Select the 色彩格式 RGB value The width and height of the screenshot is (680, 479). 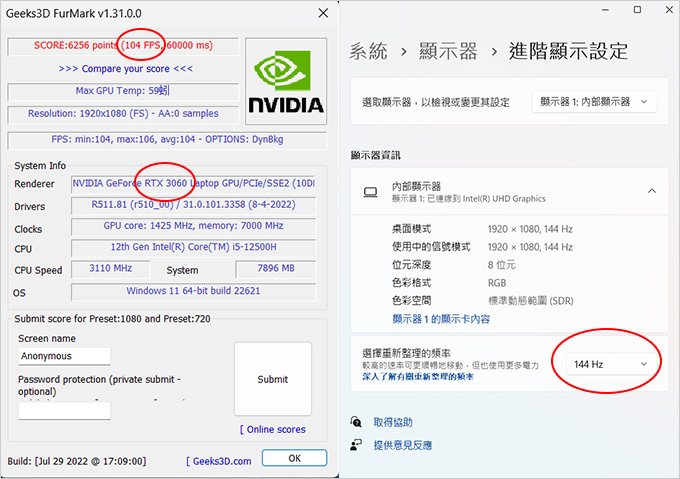pyautogui.click(x=497, y=283)
